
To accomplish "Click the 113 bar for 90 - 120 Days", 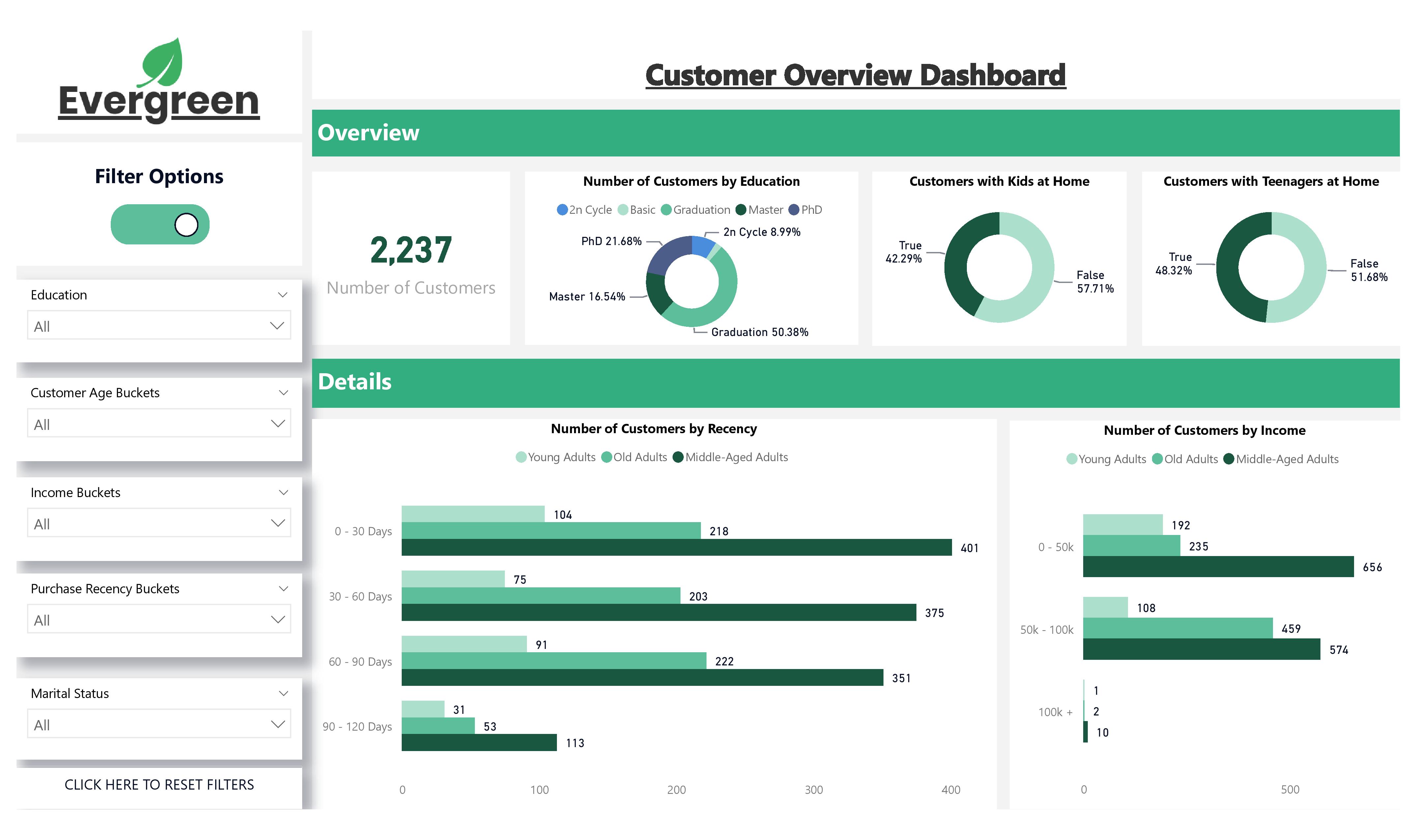I will click(x=479, y=742).
